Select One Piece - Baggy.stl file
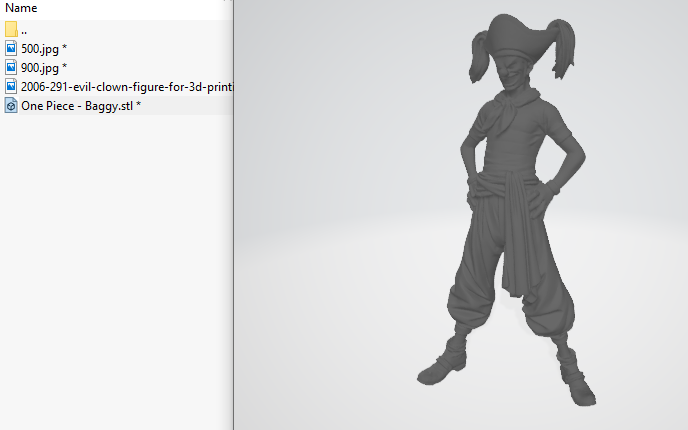The height and width of the screenshot is (430, 688). coord(81,106)
